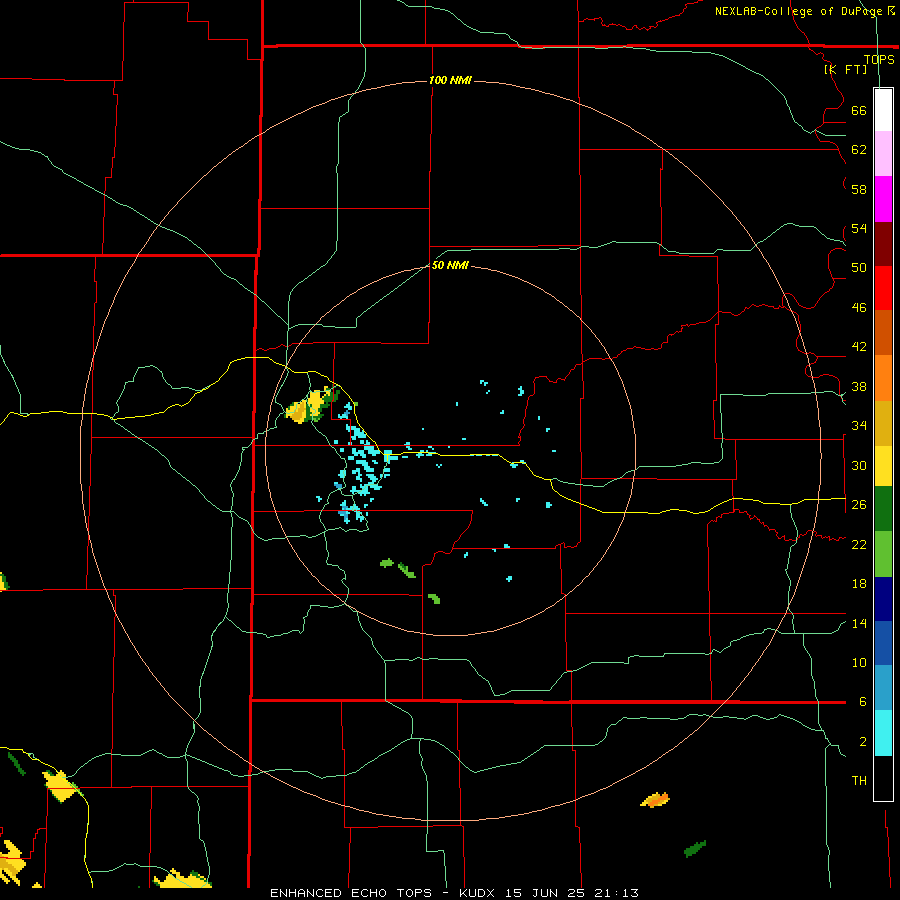Click the navy 22 kft legend swatch
The width and height of the screenshot is (900, 900).
883,599
